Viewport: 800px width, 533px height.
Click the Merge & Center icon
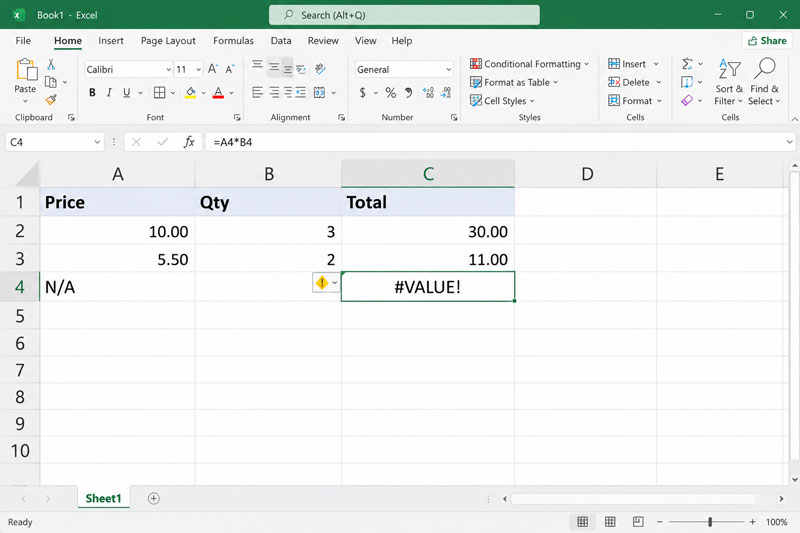coord(319,92)
